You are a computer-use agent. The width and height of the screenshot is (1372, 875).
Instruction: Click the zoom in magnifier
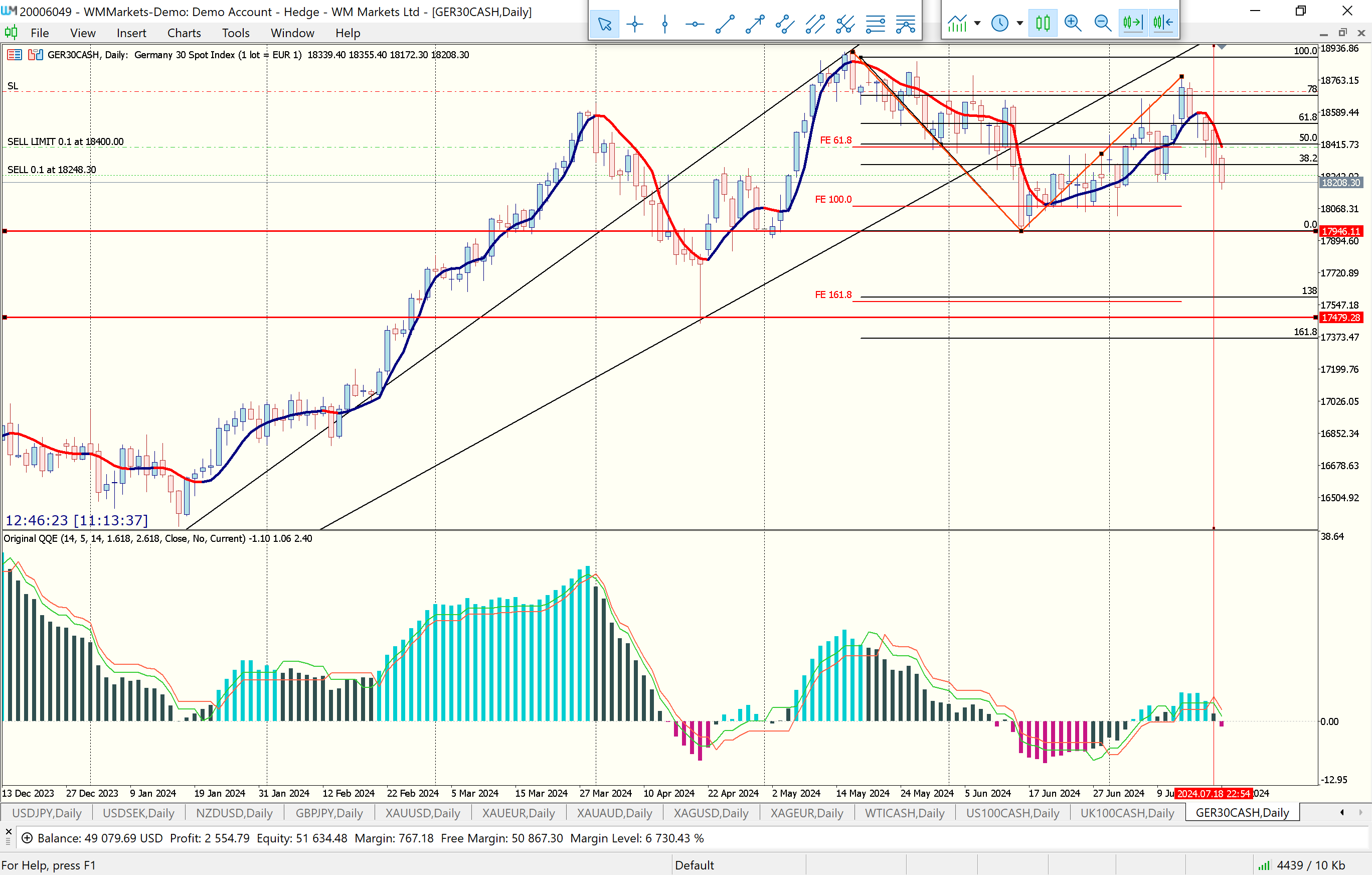pos(1072,23)
